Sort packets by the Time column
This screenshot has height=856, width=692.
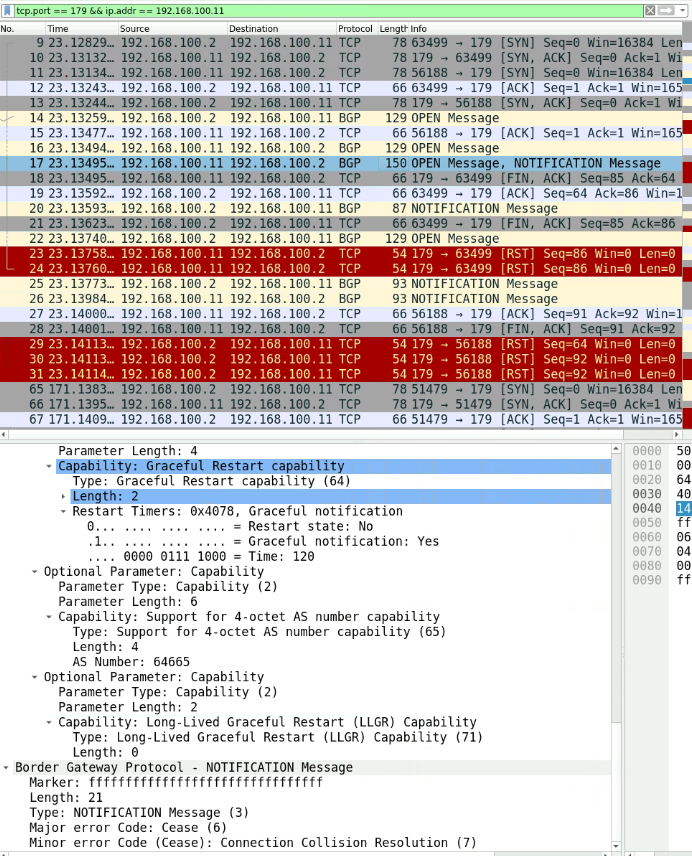click(82, 28)
